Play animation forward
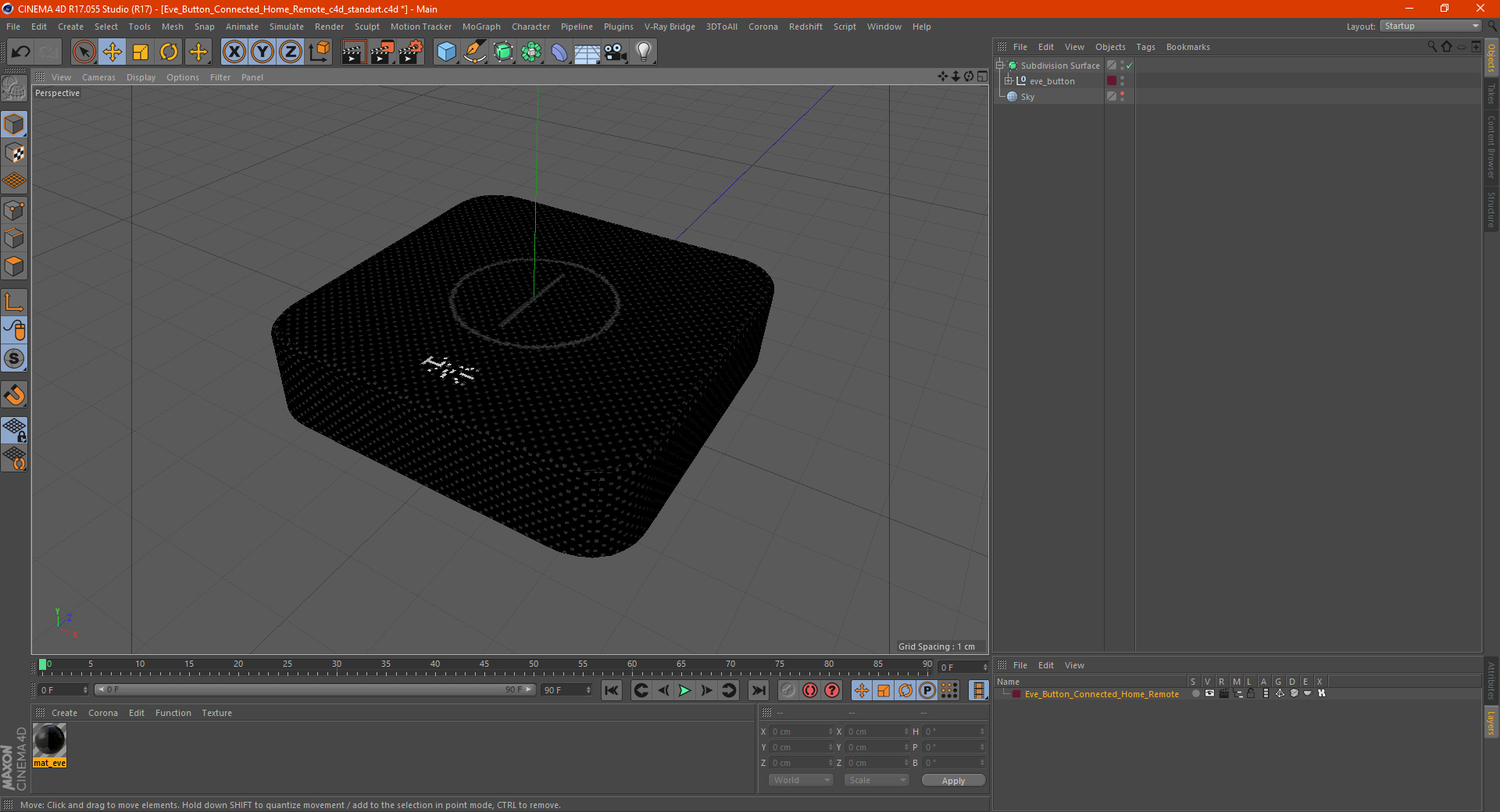This screenshot has width=1500, height=812. 684,690
